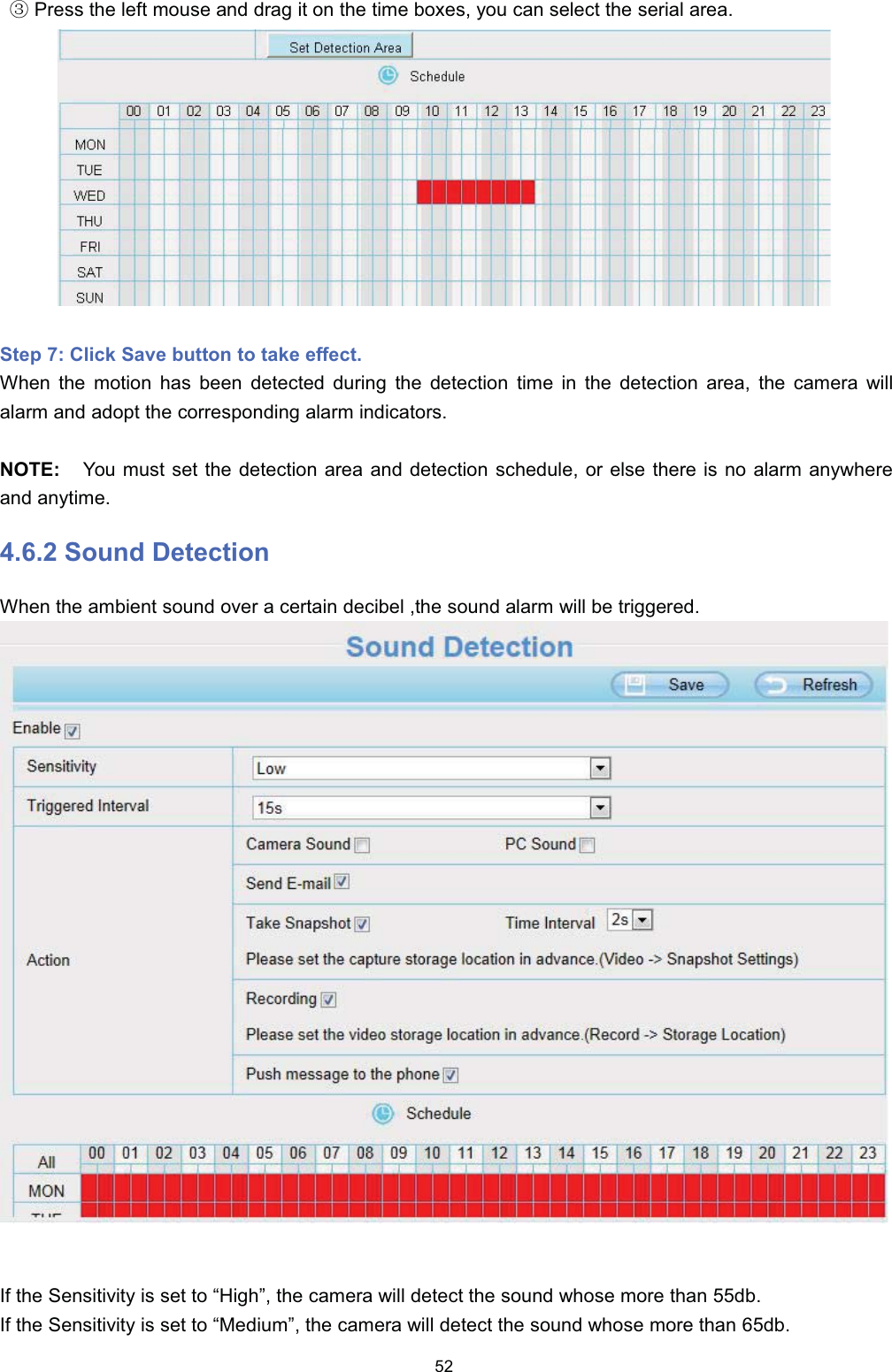This screenshot has width=892, height=1372.
Task: Click SUN row label in upper schedule
Action: [89, 297]
